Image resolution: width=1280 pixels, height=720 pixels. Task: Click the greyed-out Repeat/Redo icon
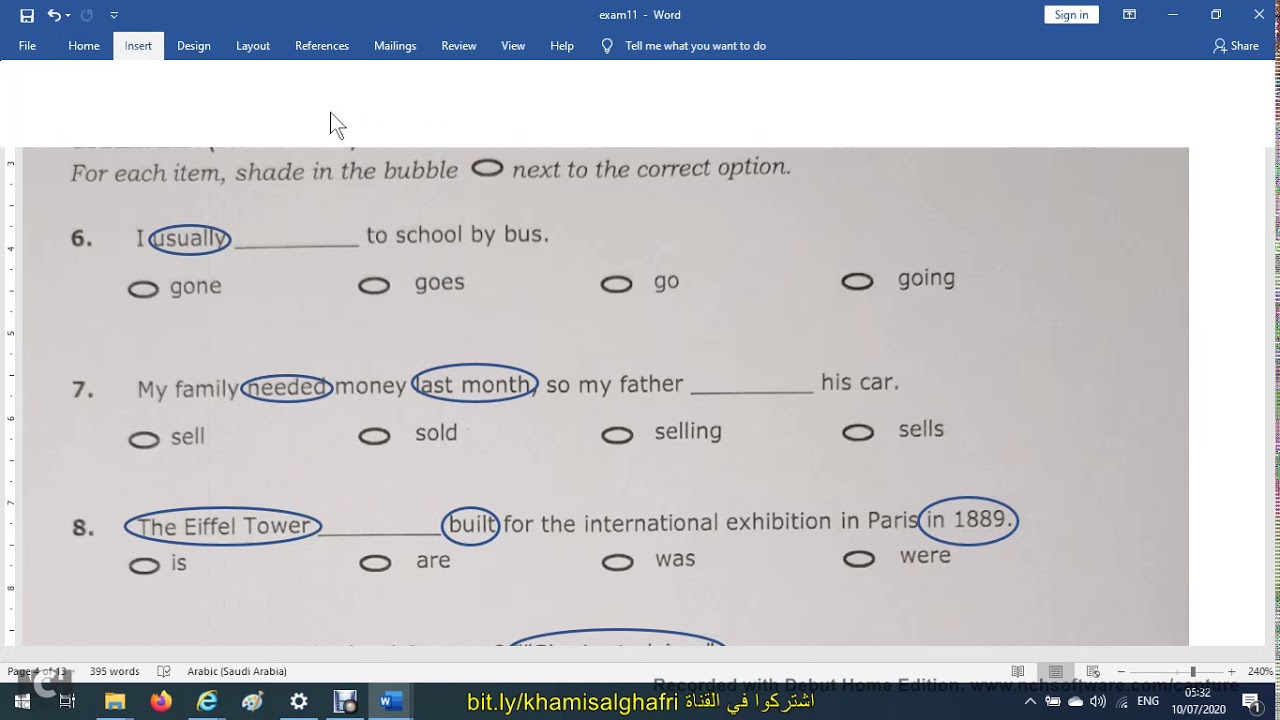tap(86, 15)
